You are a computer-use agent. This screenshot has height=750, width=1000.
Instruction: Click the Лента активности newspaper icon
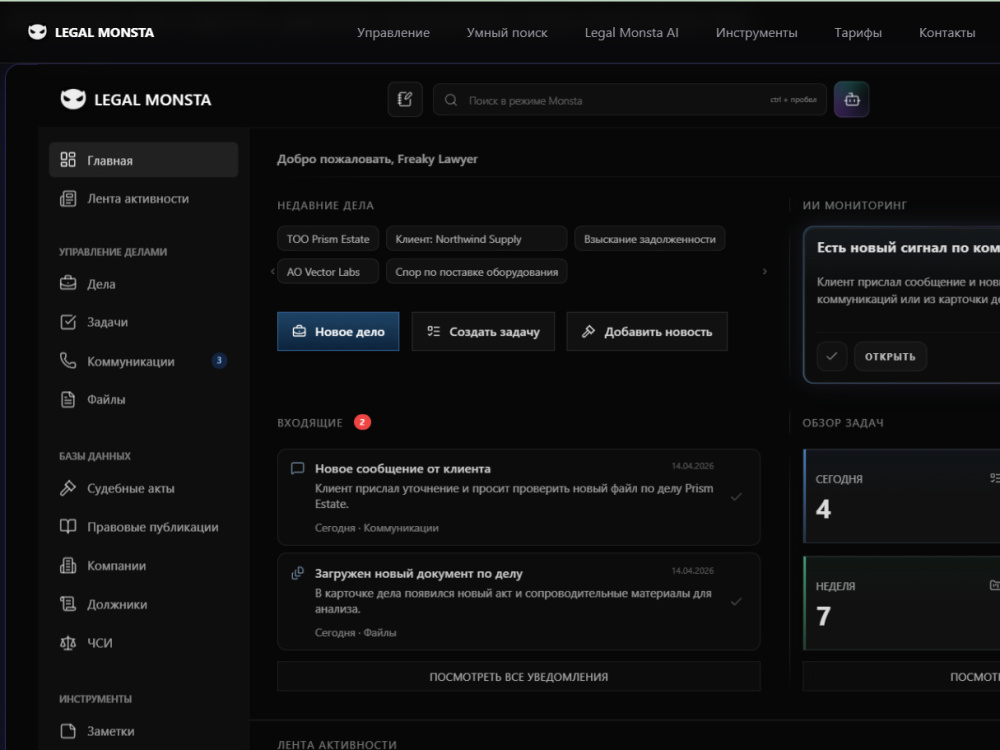[x=68, y=198]
